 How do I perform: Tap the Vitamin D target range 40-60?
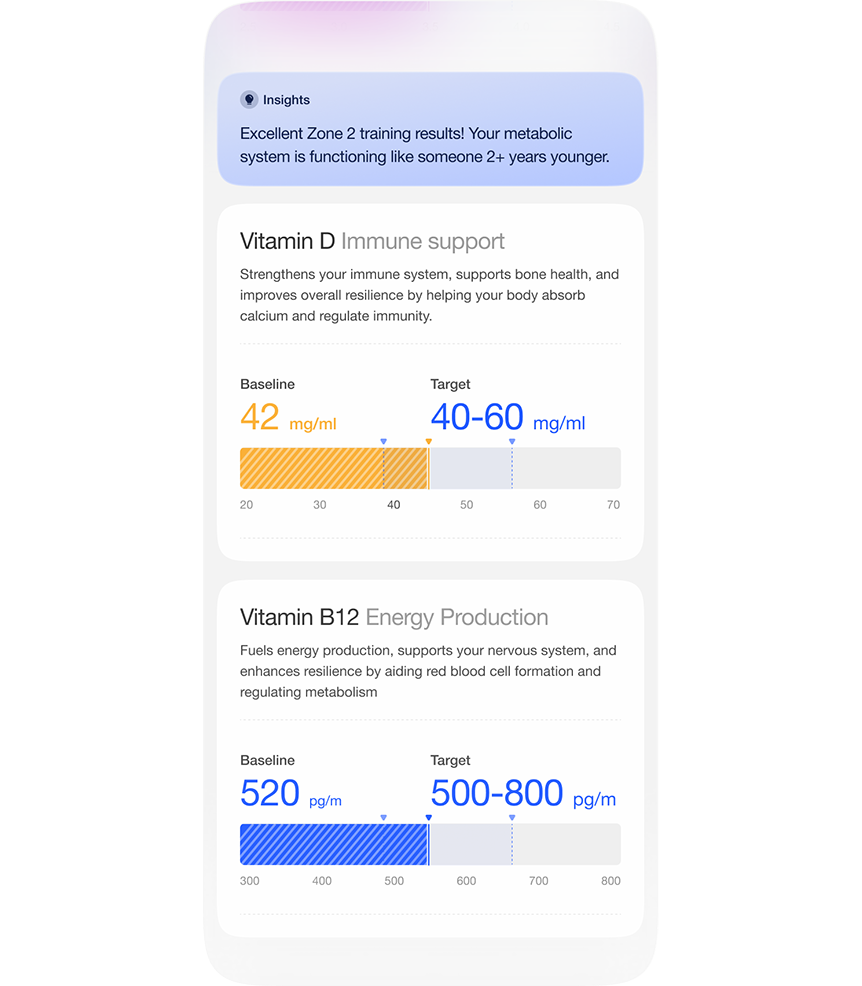pos(477,417)
